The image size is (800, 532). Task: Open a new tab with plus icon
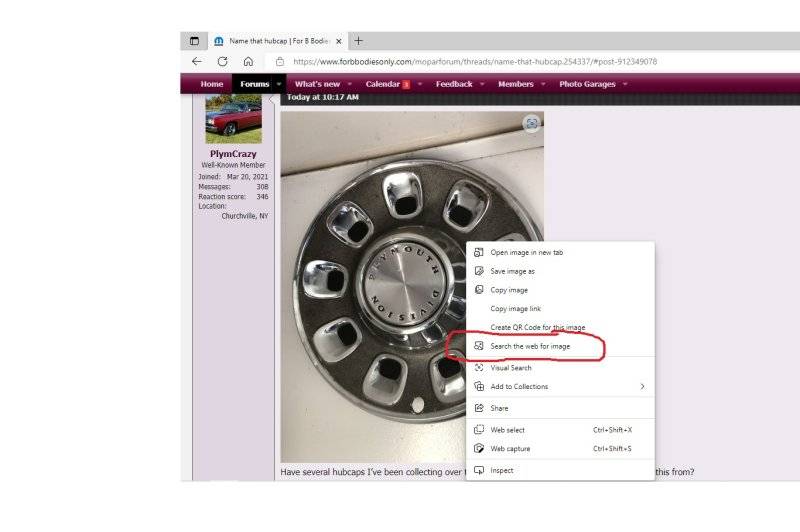(x=358, y=41)
